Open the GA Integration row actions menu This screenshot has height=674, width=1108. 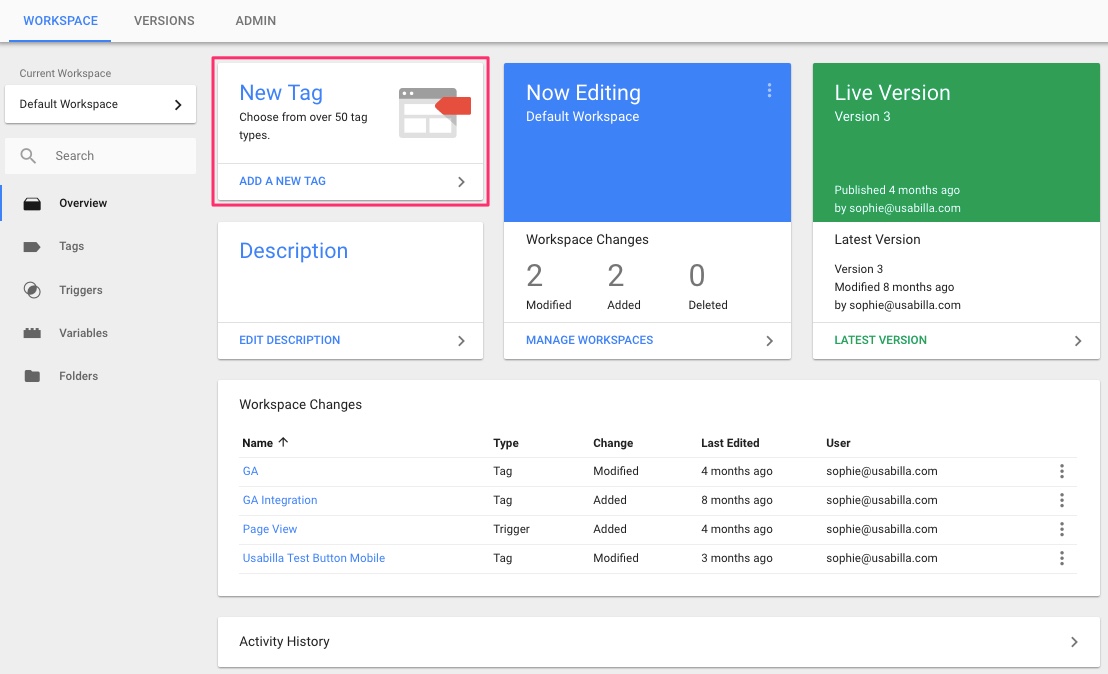(x=1062, y=500)
